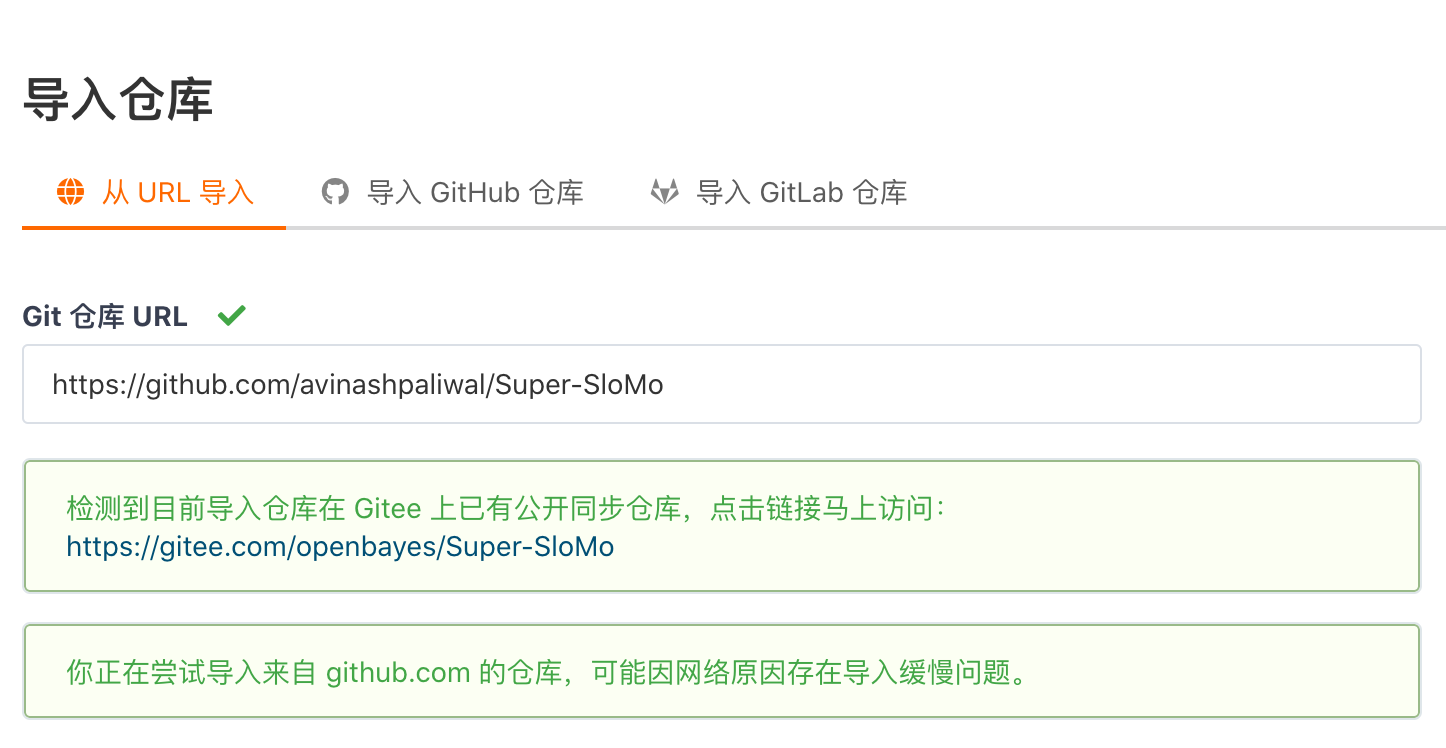Click github.com in the slow-import warning
Viewport: 1446px width, 748px height.
pyautogui.click(x=398, y=673)
